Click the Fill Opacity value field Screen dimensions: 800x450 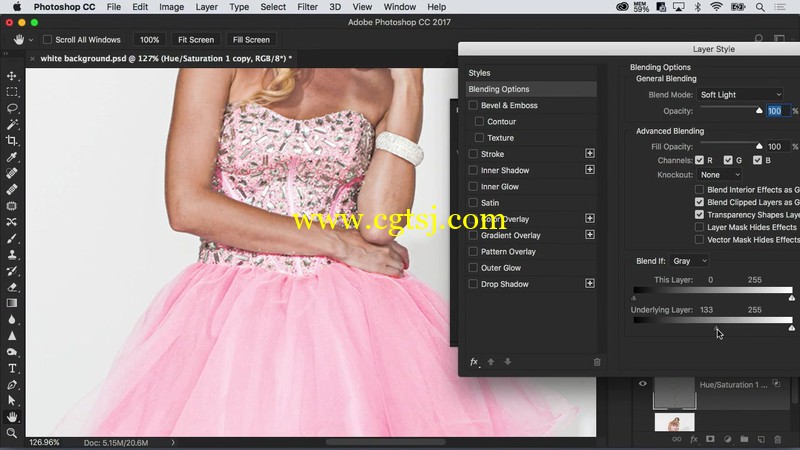point(778,146)
